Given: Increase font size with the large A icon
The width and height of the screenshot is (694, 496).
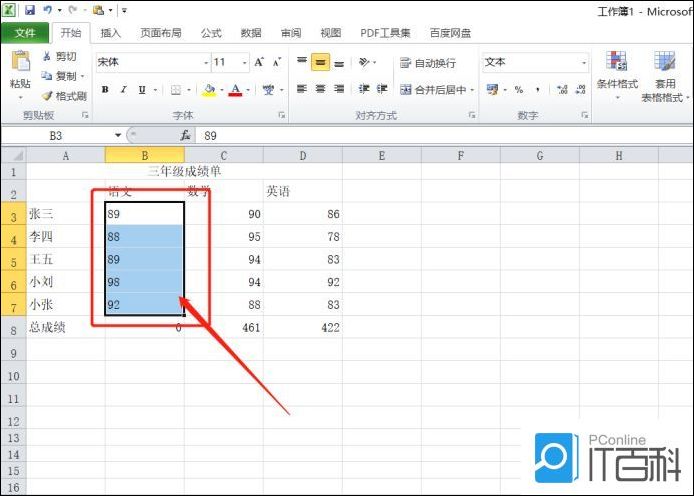Looking at the screenshot, I should 259,62.
